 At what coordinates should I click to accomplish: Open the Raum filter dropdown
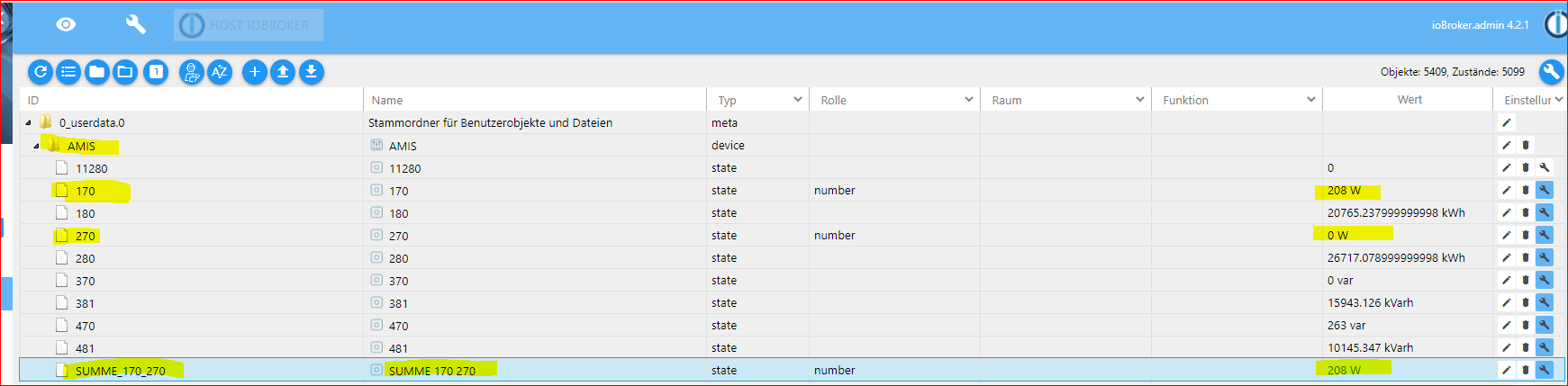[x=1139, y=100]
